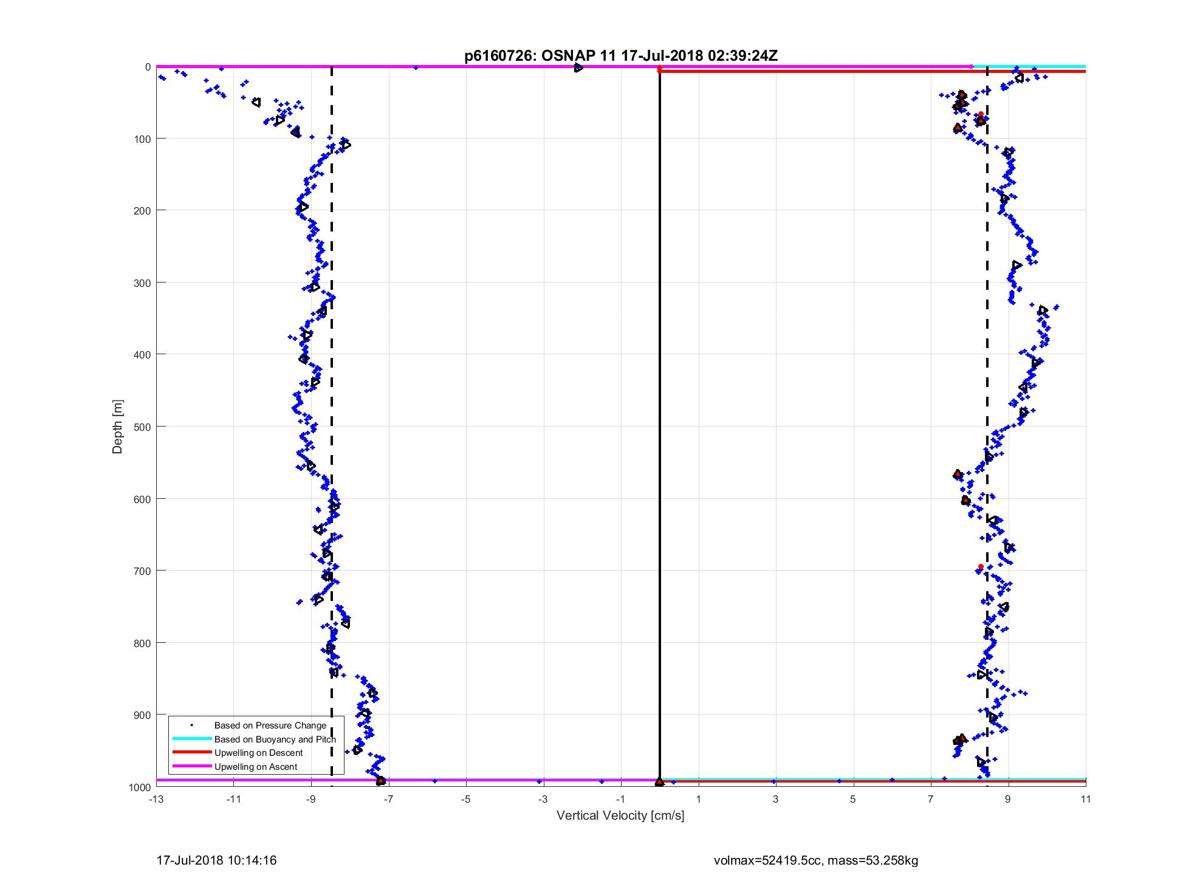Click x-axis tick label -7
This screenshot has width=1200, height=885.
388,798
